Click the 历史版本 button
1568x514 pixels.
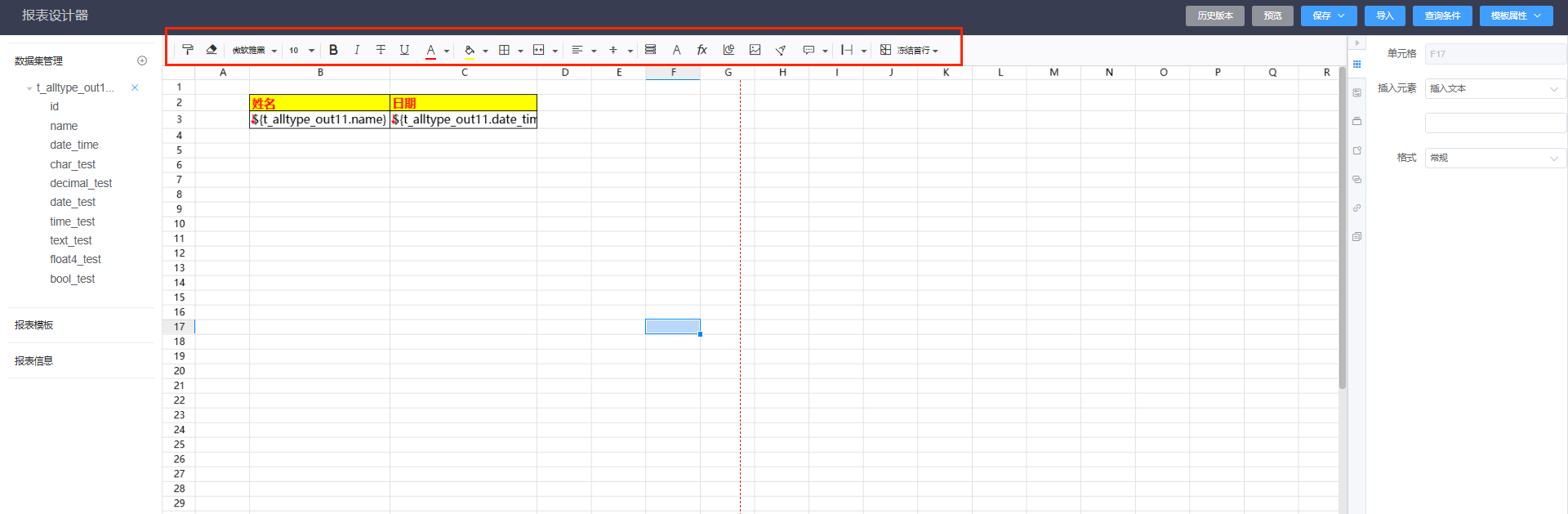[1215, 16]
